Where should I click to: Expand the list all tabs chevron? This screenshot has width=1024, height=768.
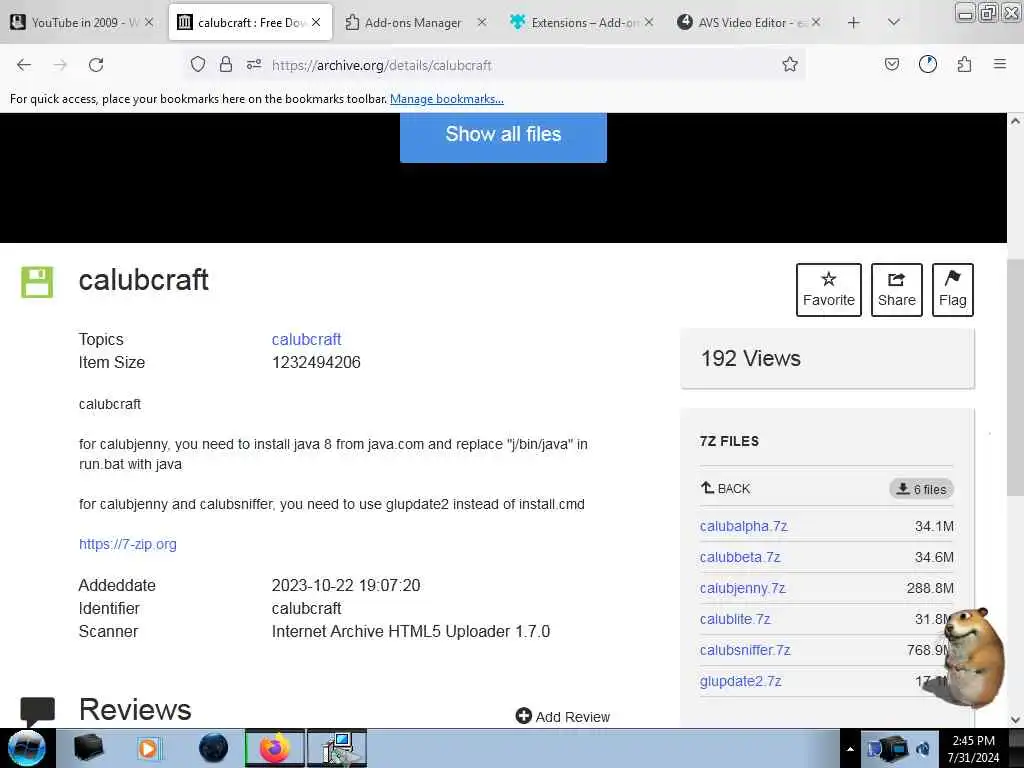[x=894, y=23]
